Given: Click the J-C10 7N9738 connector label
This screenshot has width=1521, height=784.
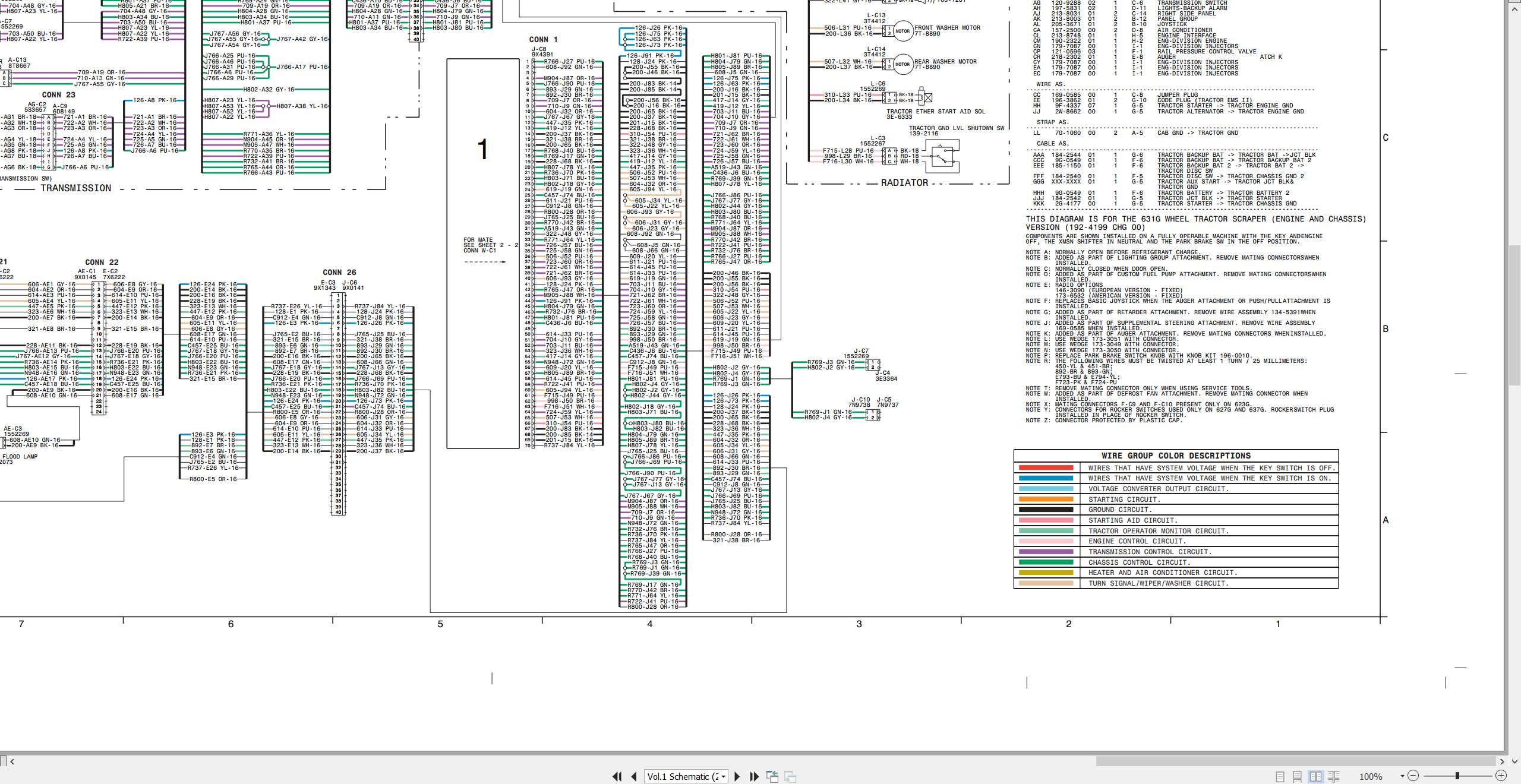Looking at the screenshot, I should click(x=860, y=402).
